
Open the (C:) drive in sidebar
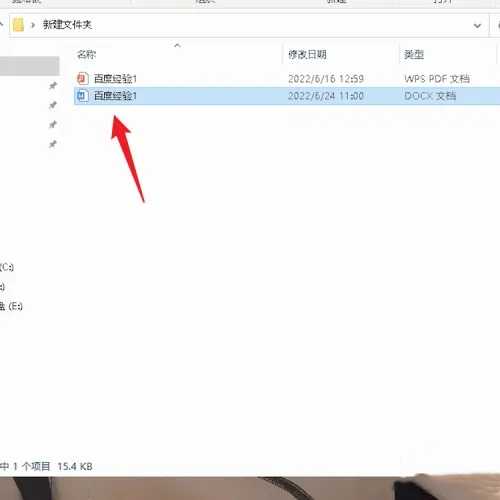point(7,267)
